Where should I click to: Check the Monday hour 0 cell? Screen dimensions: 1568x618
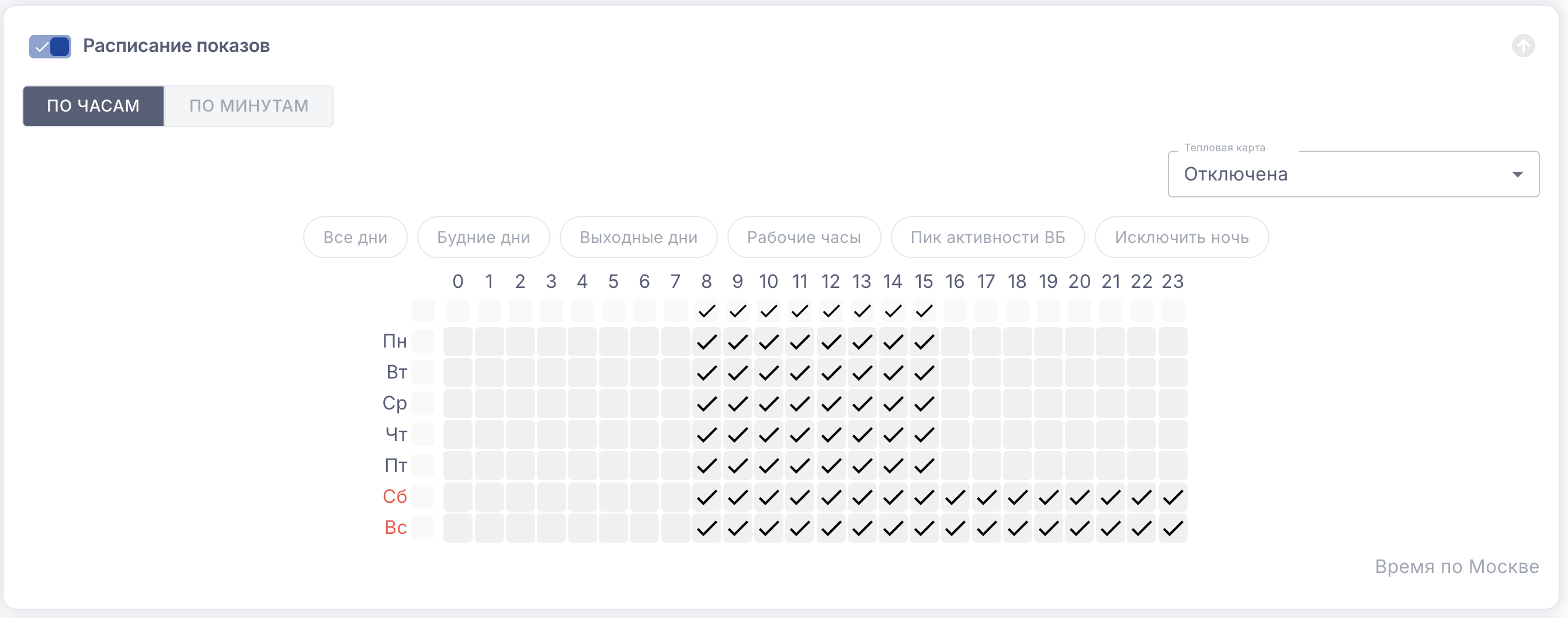tap(458, 342)
